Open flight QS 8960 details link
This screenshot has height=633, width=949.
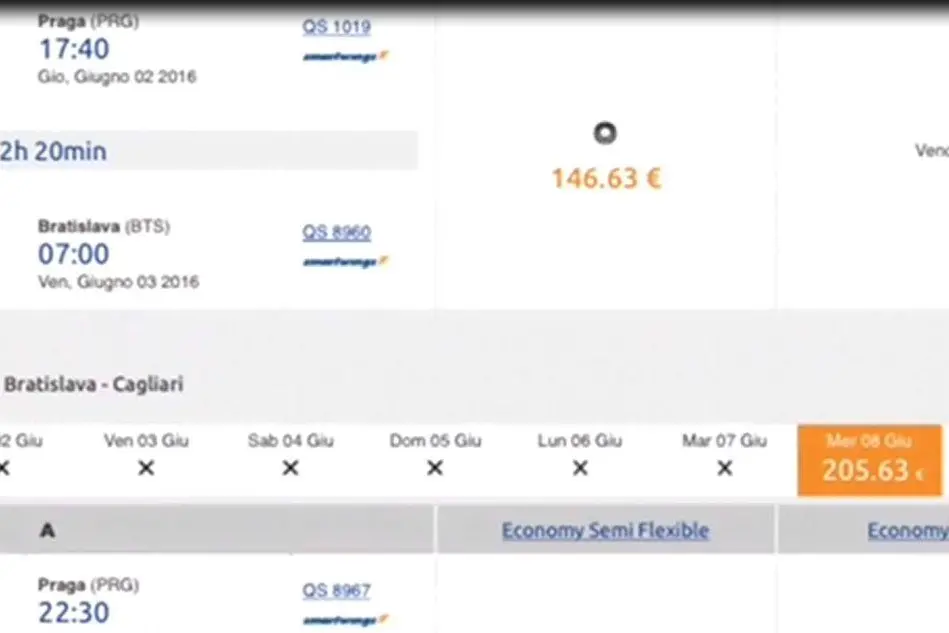coord(337,232)
